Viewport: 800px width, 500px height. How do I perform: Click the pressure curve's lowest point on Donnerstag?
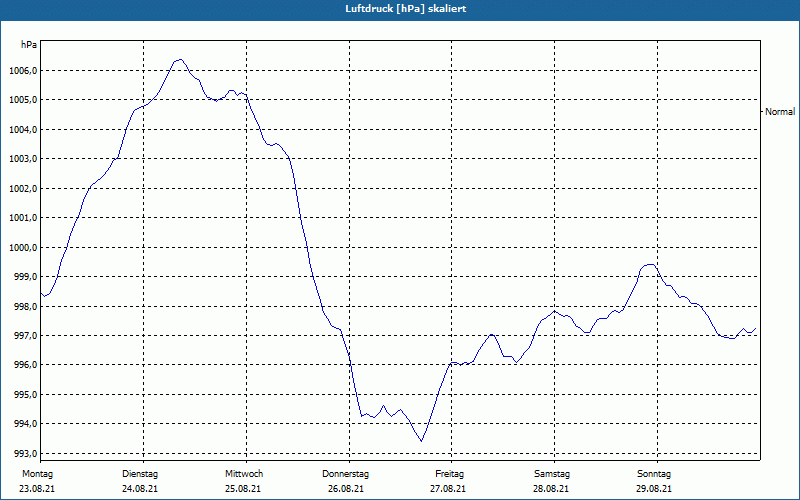421,441
